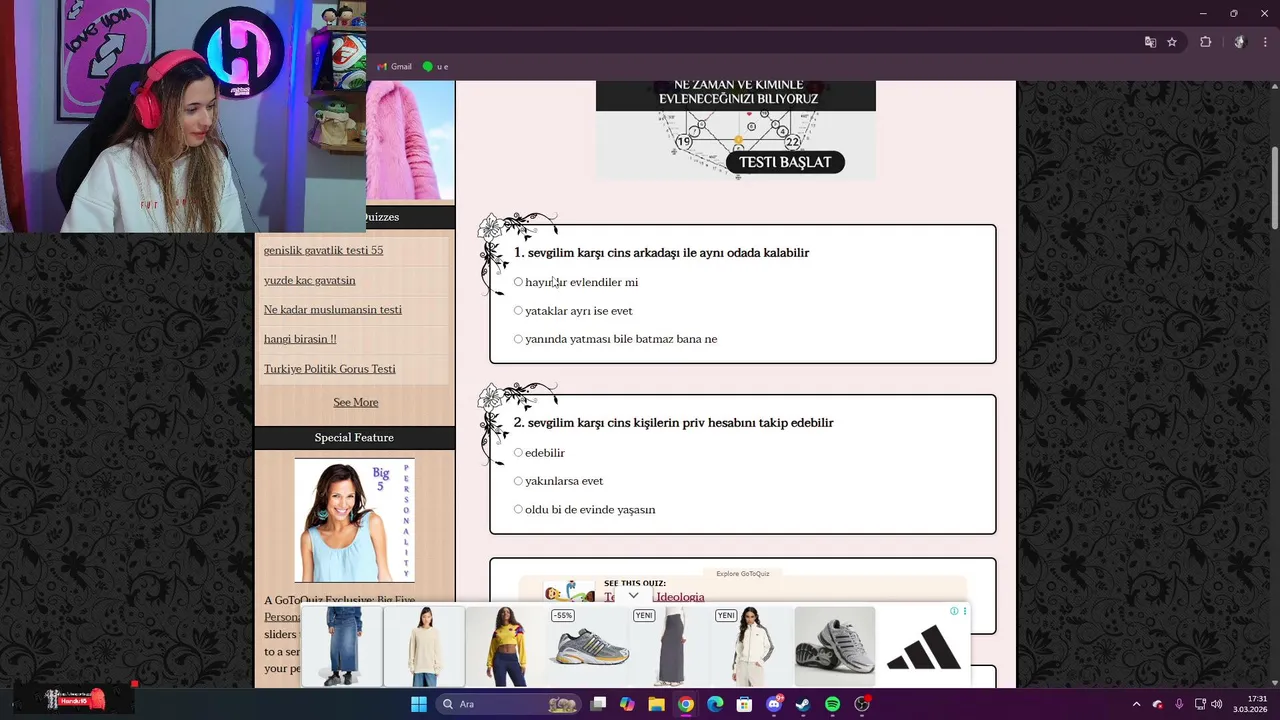Click the cream sweater ad thumbnail
The image size is (1280, 720).
[425, 646]
